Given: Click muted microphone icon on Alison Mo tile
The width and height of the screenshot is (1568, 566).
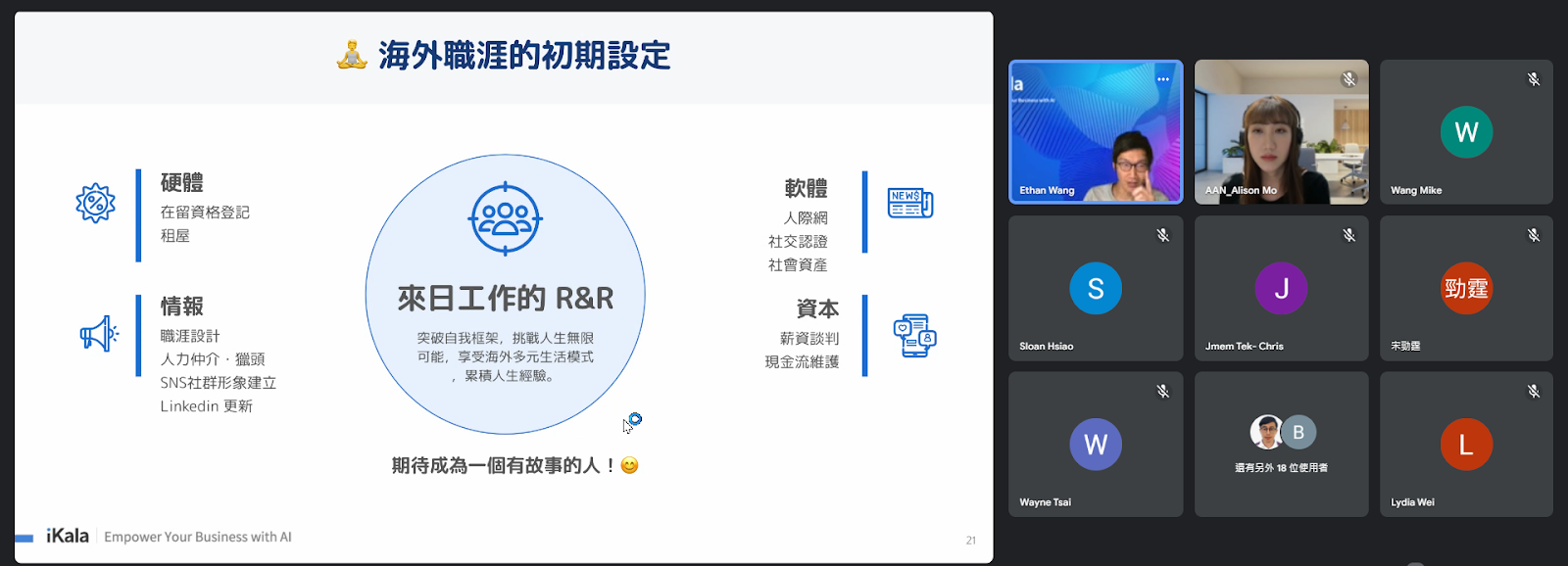Looking at the screenshot, I should click(1348, 79).
